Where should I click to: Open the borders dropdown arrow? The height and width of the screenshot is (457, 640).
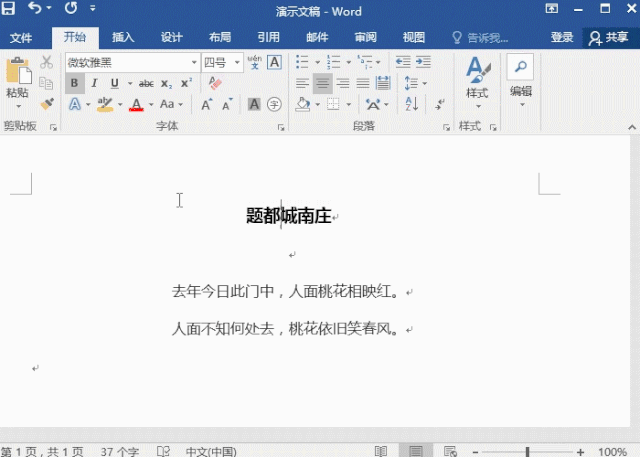[348, 105]
